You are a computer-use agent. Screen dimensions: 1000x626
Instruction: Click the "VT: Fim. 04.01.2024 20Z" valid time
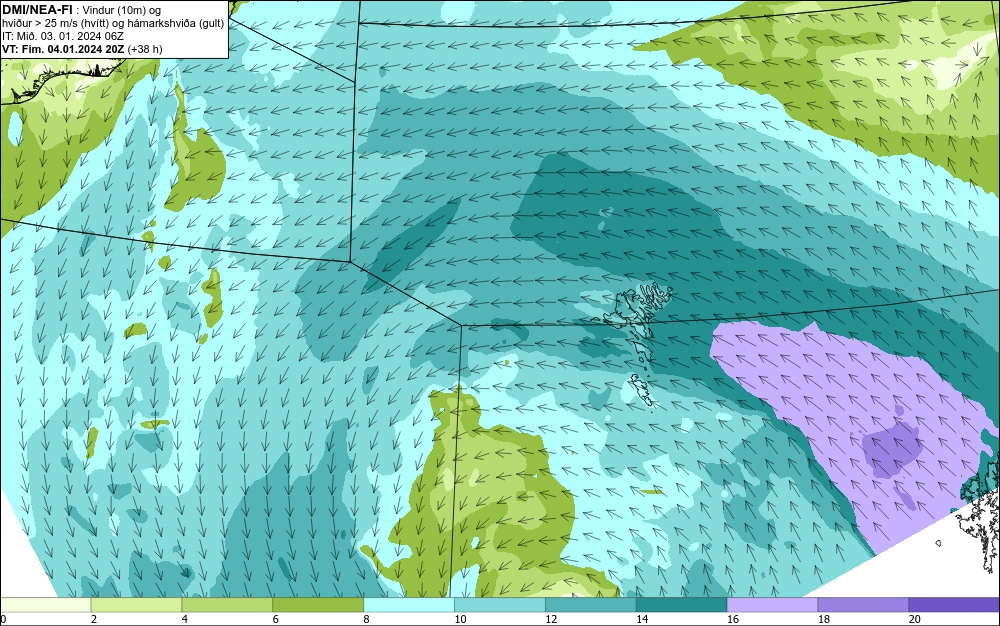click(x=64, y=49)
